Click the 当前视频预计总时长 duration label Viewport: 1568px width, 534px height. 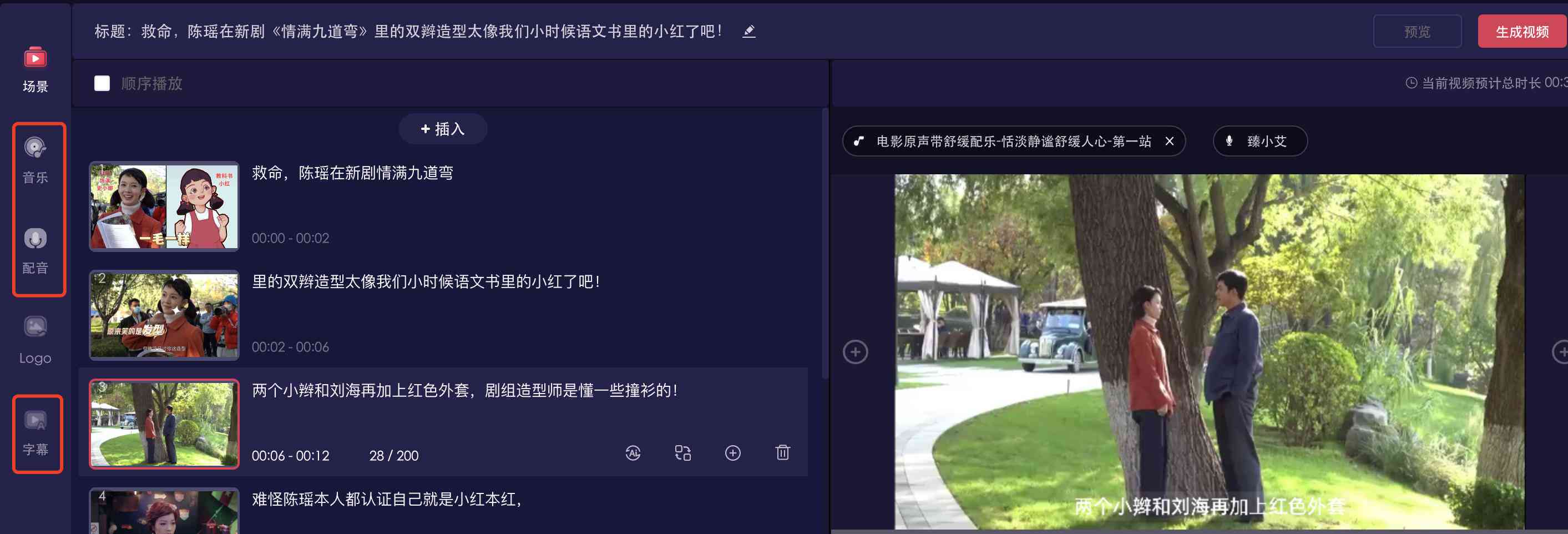(1486, 83)
